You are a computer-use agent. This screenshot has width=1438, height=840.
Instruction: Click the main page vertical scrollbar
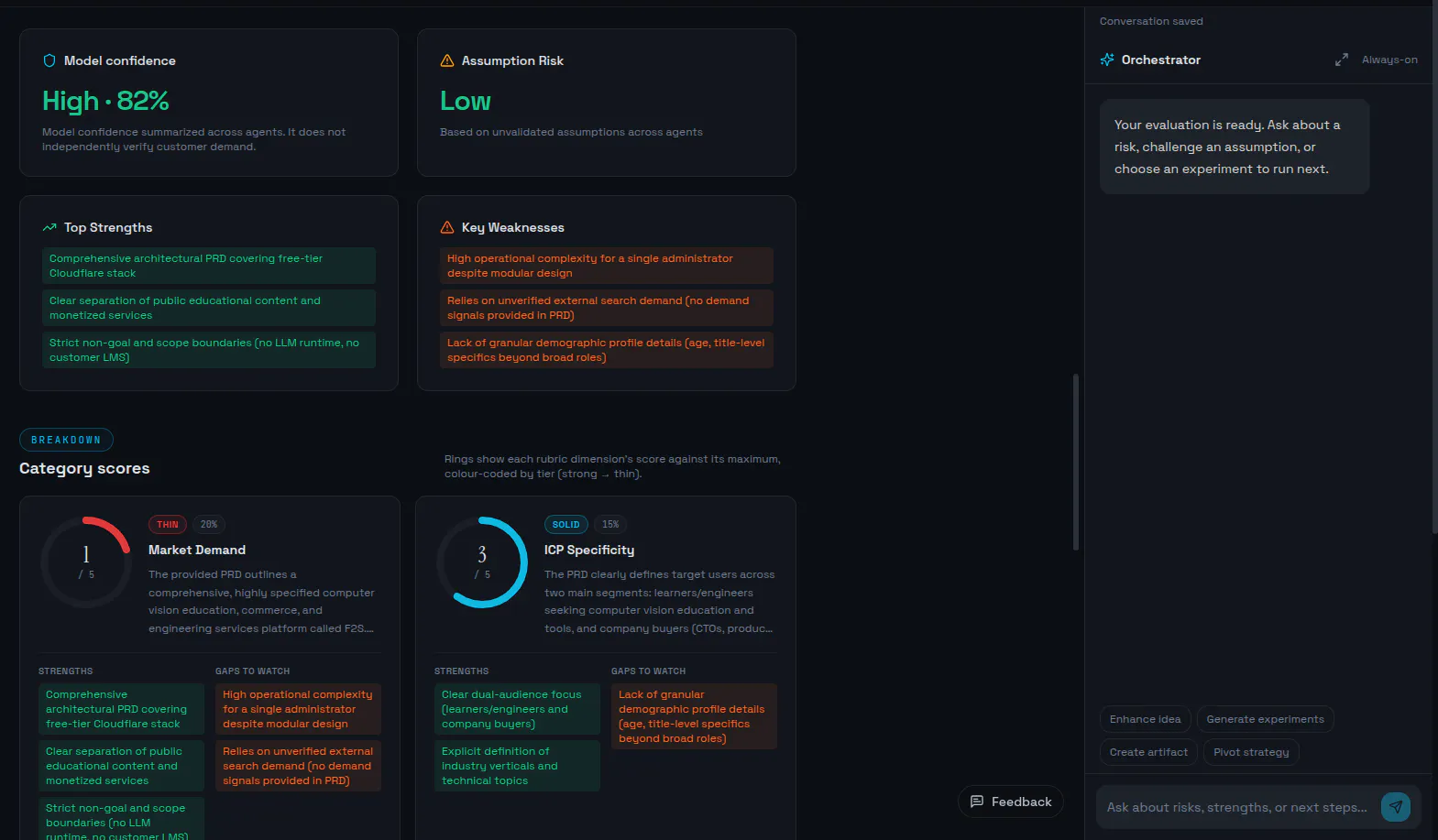pyautogui.click(x=1075, y=462)
